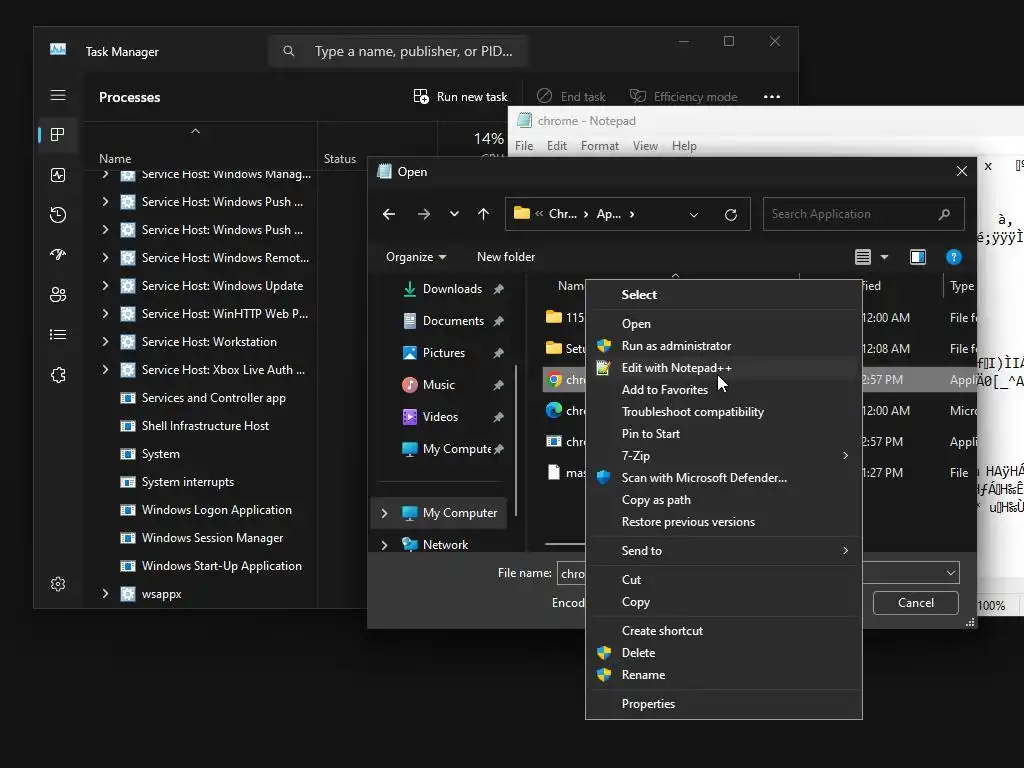
Task: Open the Pictures quick access folder
Action: pyautogui.click(x=443, y=353)
